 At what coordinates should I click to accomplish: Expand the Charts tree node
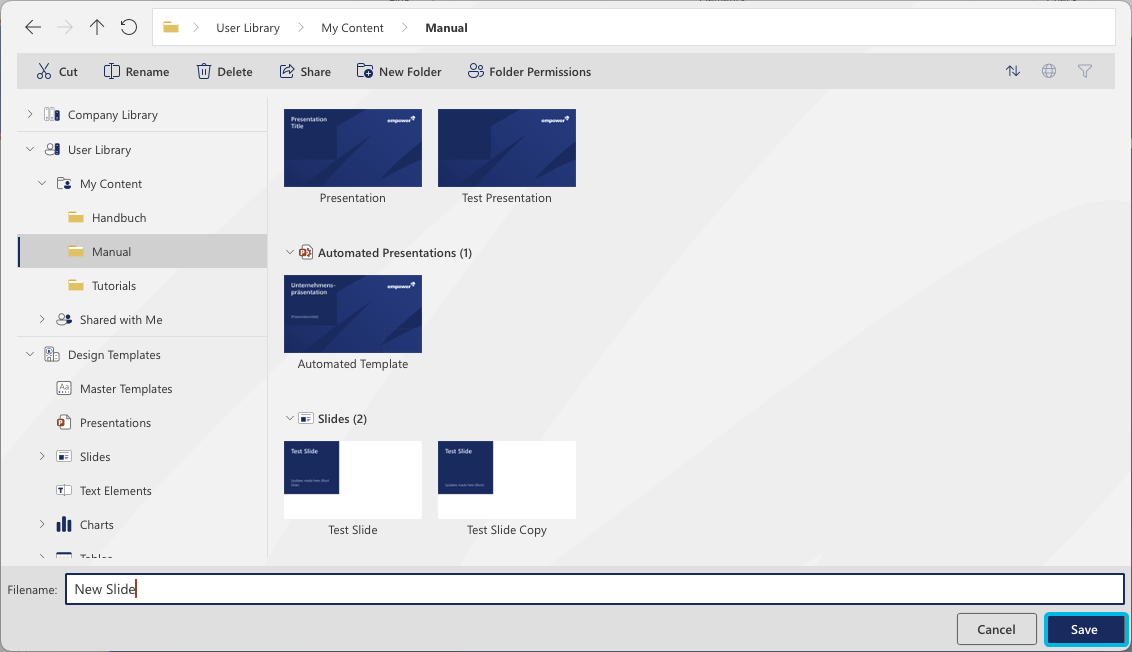[x=42, y=524]
